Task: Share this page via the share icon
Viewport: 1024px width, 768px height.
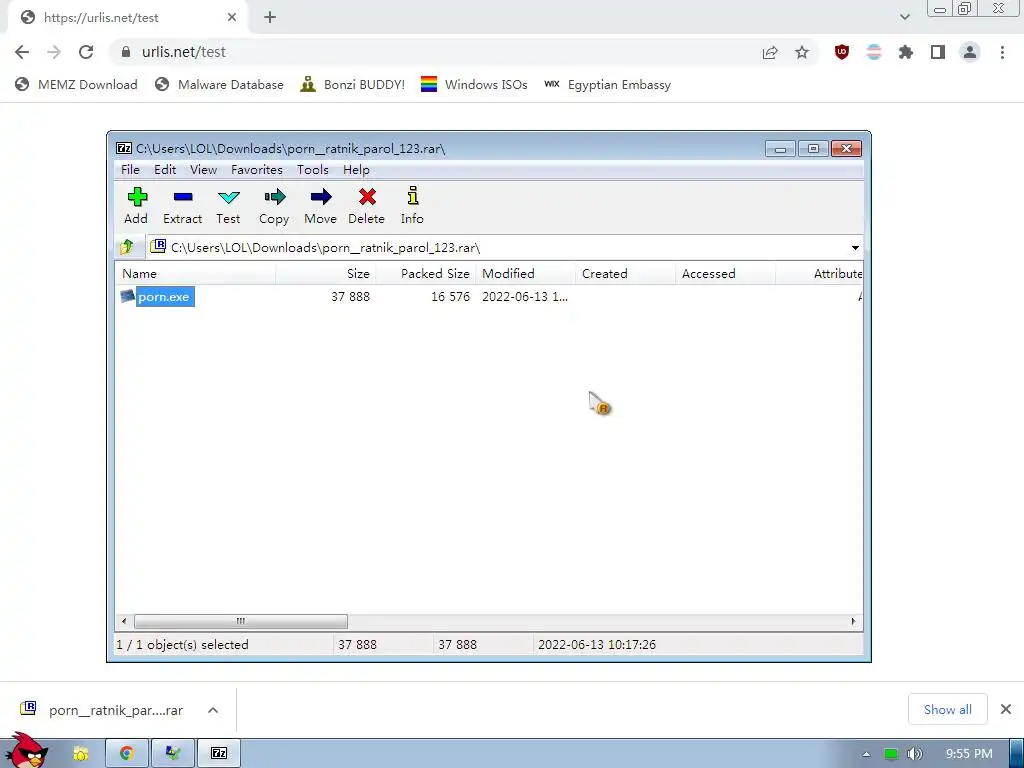Action: (x=770, y=52)
